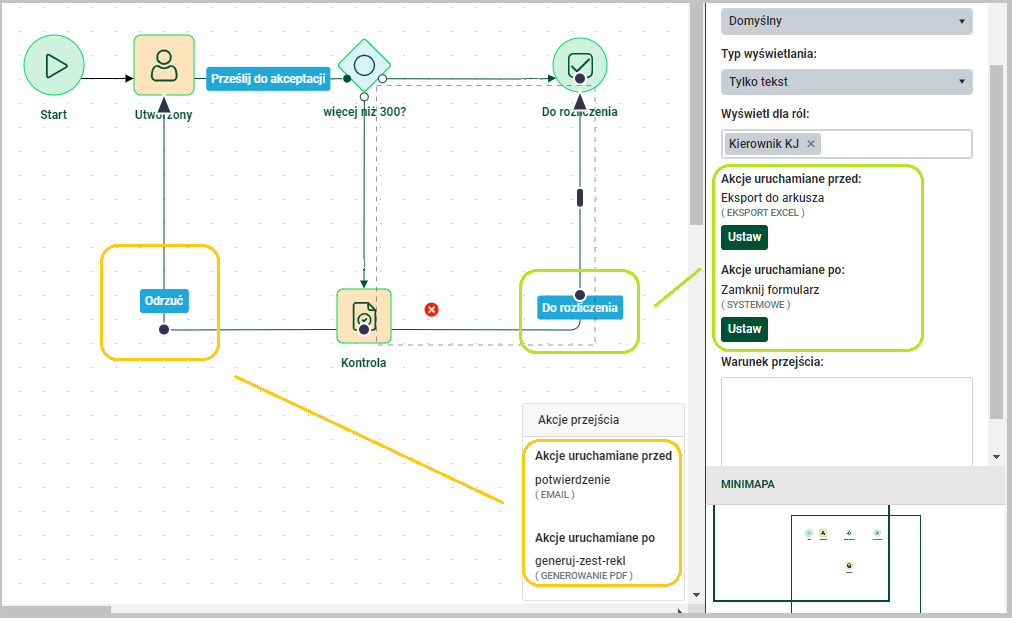Click Ustaw under 'Akcje uruchamiane po'
The height and width of the screenshot is (618, 1012).
tap(744, 329)
